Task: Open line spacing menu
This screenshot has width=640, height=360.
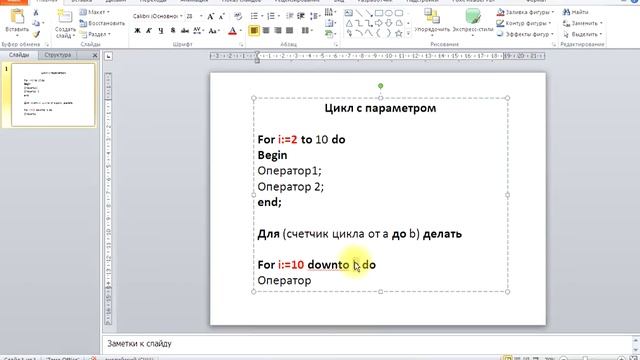Action: coord(315,16)
